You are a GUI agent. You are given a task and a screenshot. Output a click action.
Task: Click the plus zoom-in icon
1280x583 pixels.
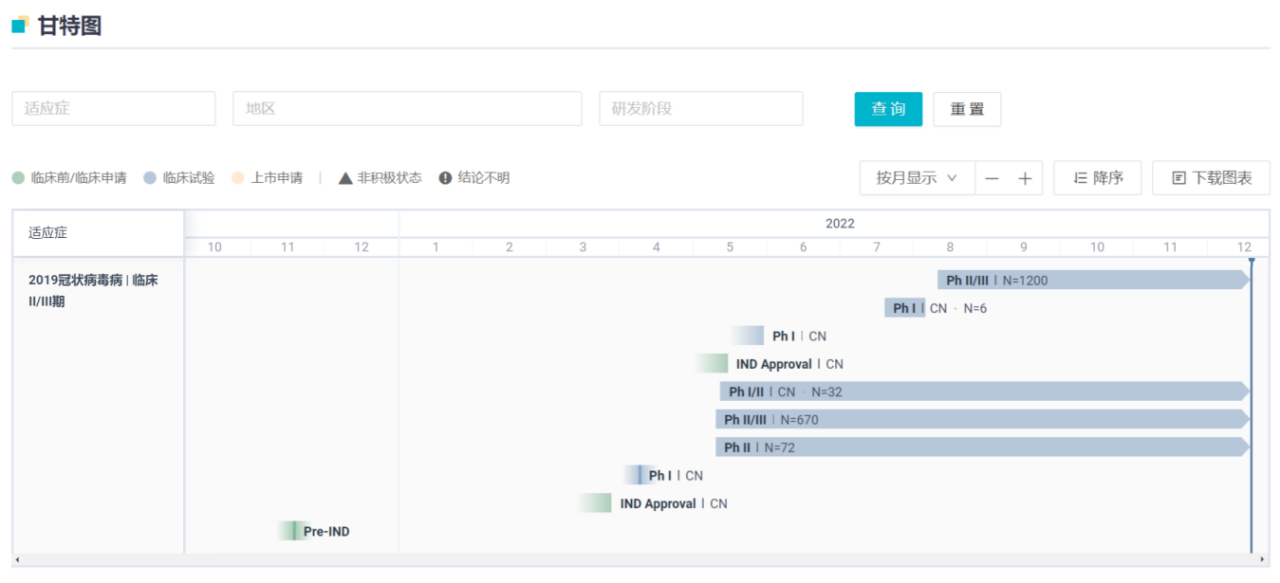click(1024, 178)
